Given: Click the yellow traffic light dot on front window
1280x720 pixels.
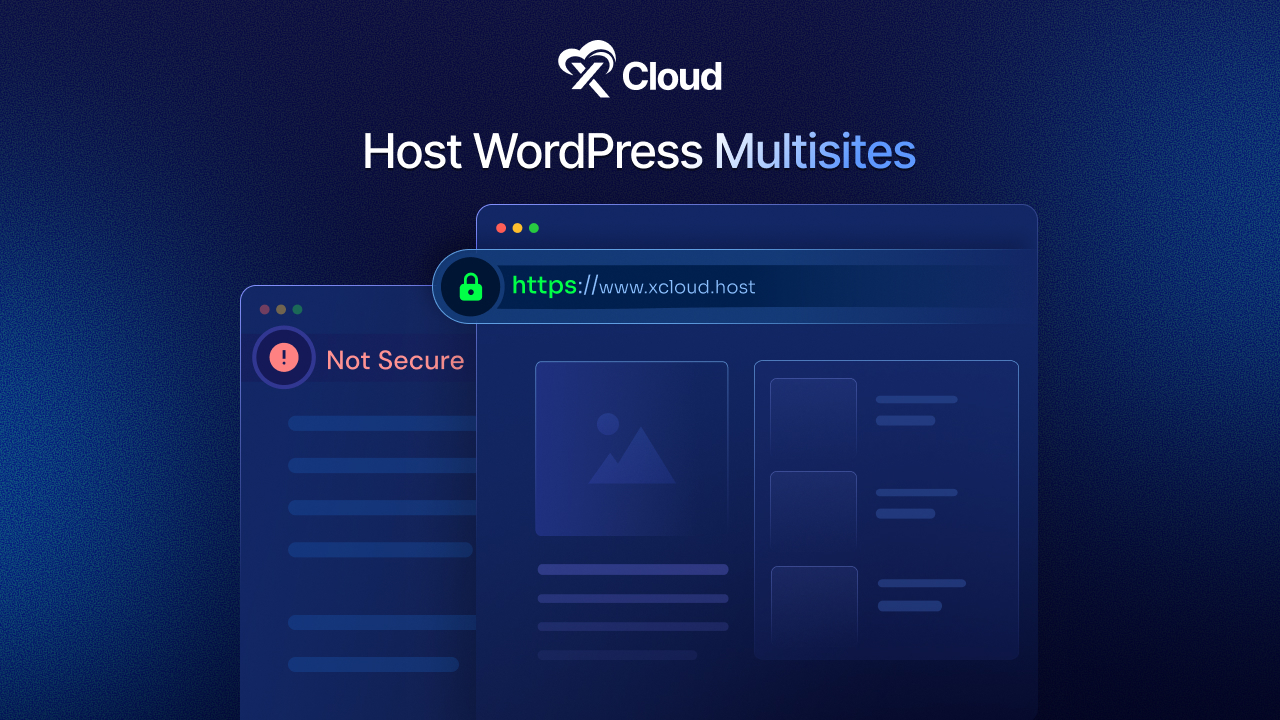Looking at the screenshot, I should [x=518, y=227].
